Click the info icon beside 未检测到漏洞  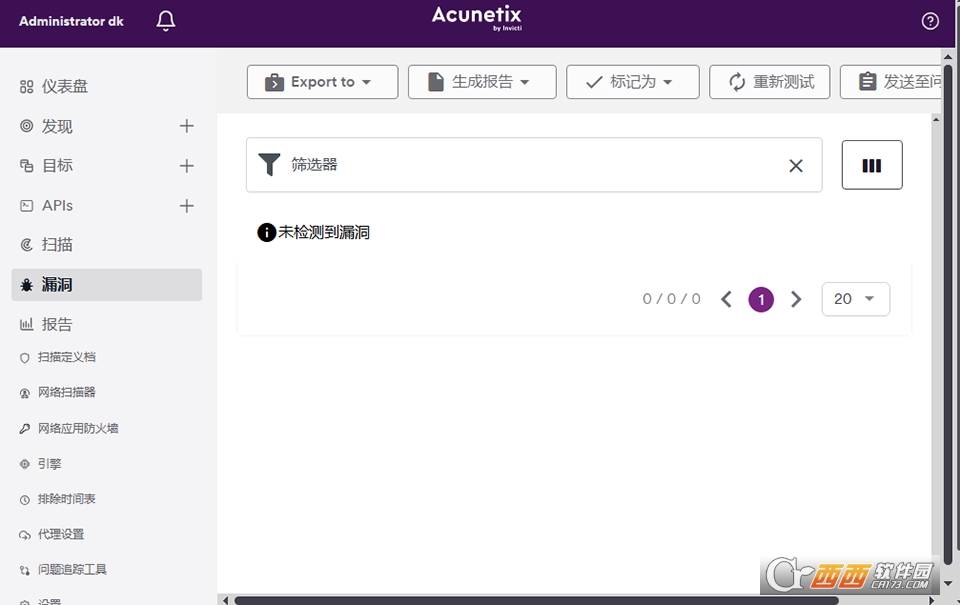(x=266, y=232)
